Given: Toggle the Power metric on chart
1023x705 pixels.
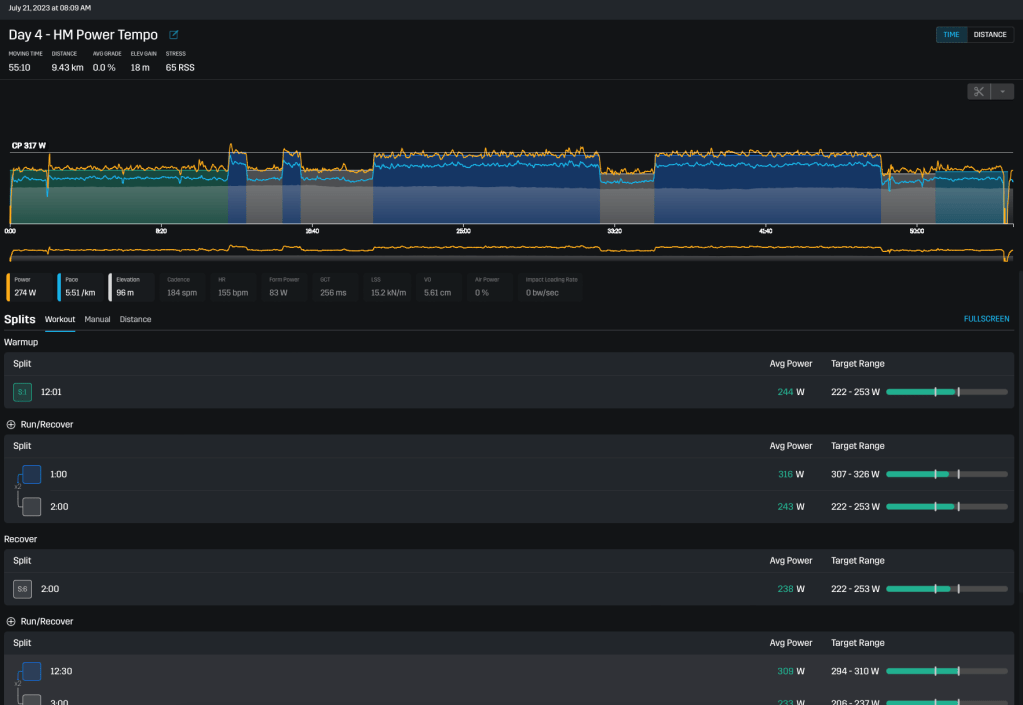Looking at the screenshot, I should 29,287.
